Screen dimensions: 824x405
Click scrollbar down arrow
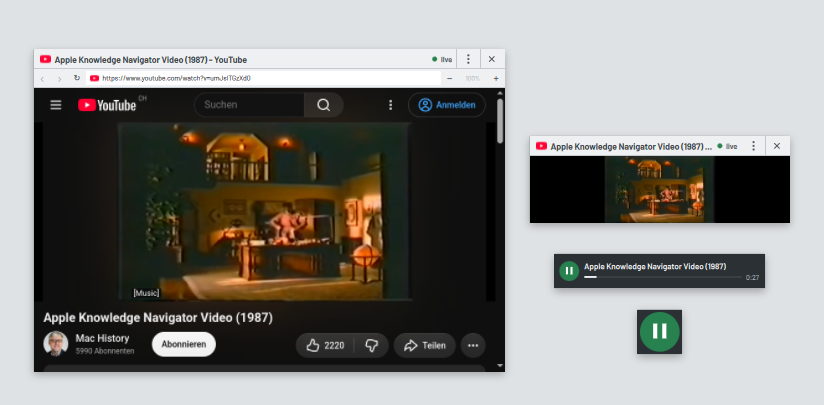click(x=500, y=366)
